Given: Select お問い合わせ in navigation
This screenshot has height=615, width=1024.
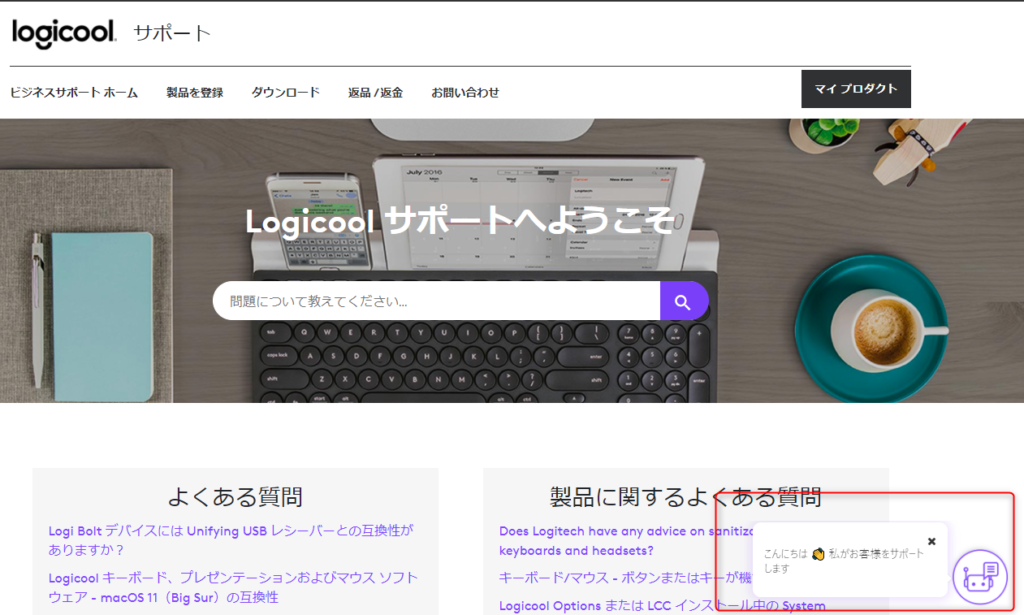Looking at the screenshot, I should [465, 93].
